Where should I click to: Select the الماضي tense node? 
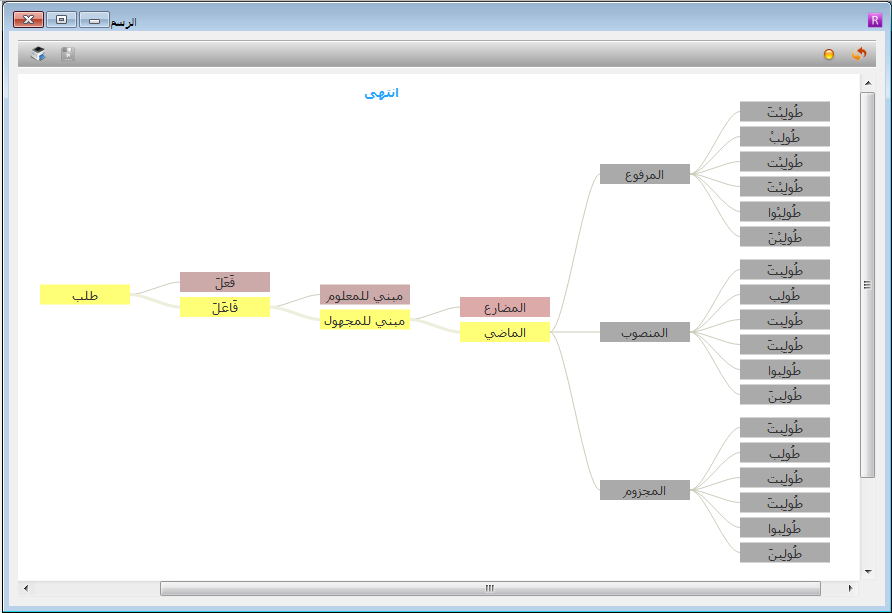[x=505, y=332]
